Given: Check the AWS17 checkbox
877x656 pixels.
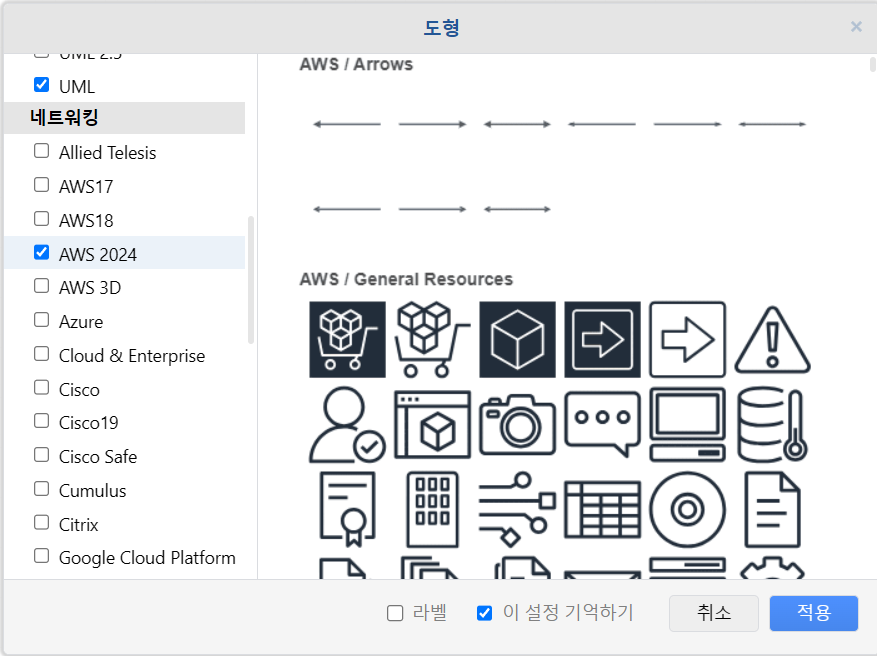Looking at the screenshot, I should coord(41,185).
